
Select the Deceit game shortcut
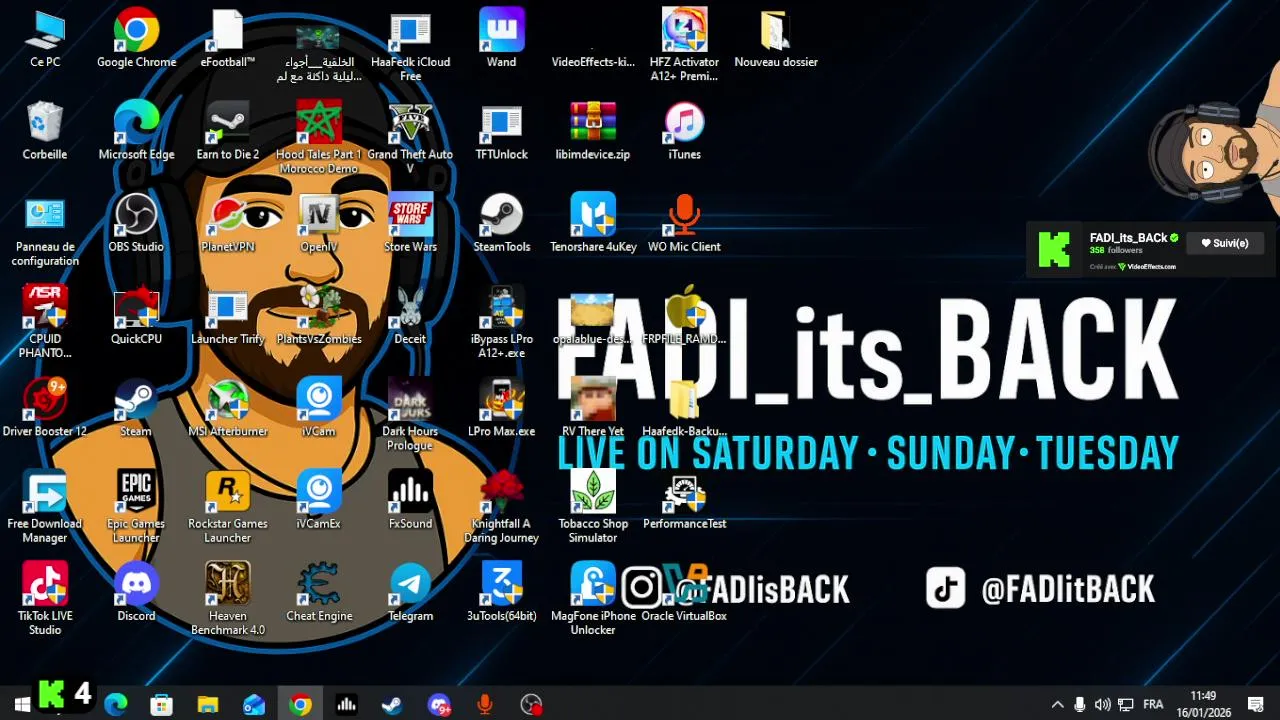[x=410, y=317]
